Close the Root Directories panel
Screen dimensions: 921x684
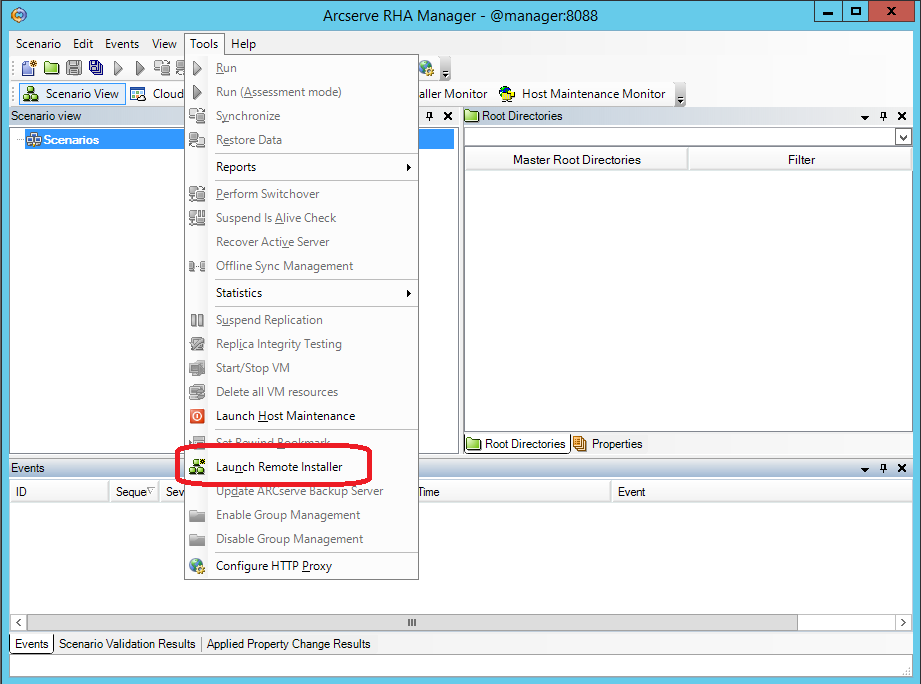pyautogui.click(x=902, y=116)
